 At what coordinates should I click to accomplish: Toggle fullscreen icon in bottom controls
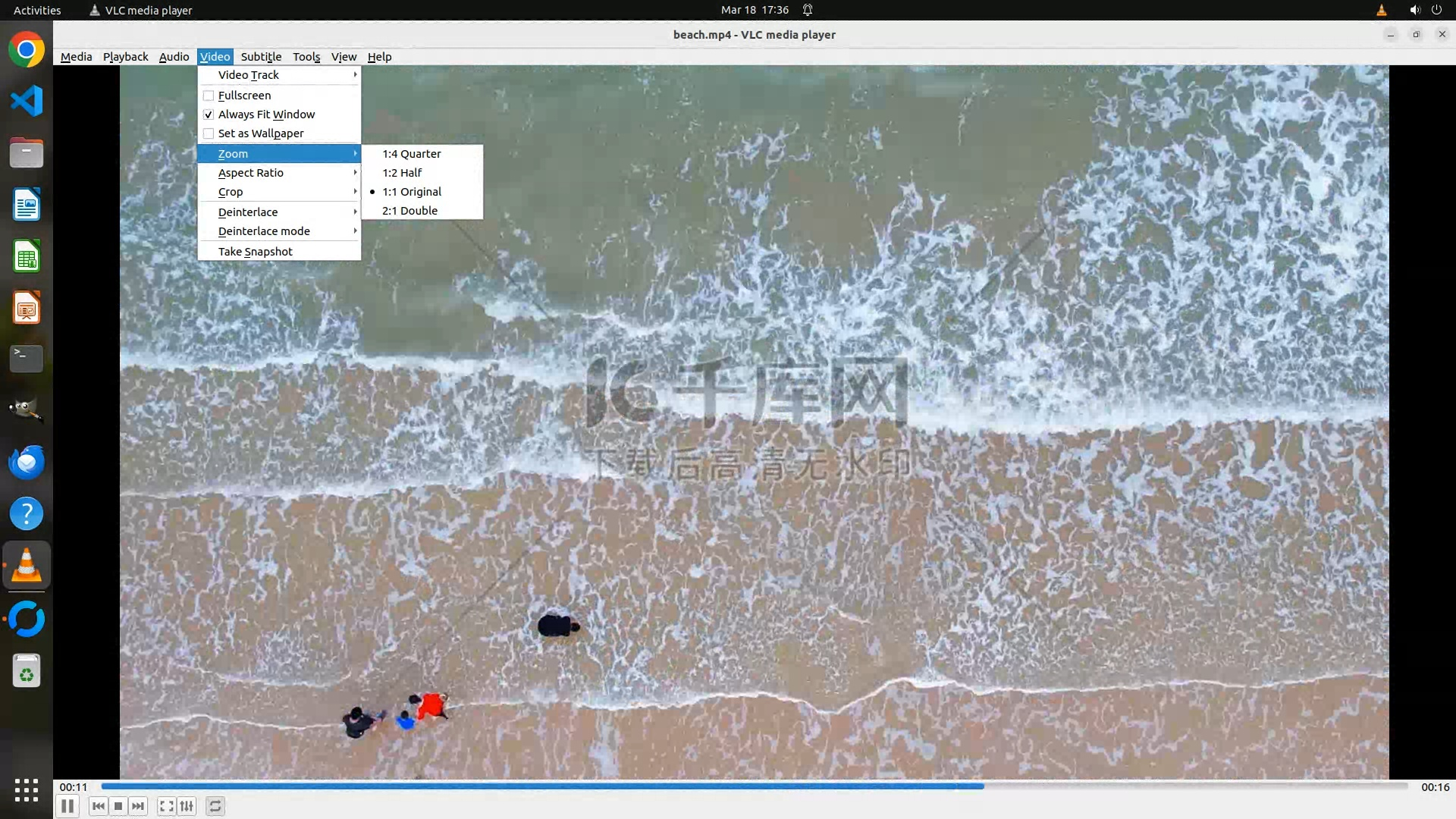click(x=166, y=806)
